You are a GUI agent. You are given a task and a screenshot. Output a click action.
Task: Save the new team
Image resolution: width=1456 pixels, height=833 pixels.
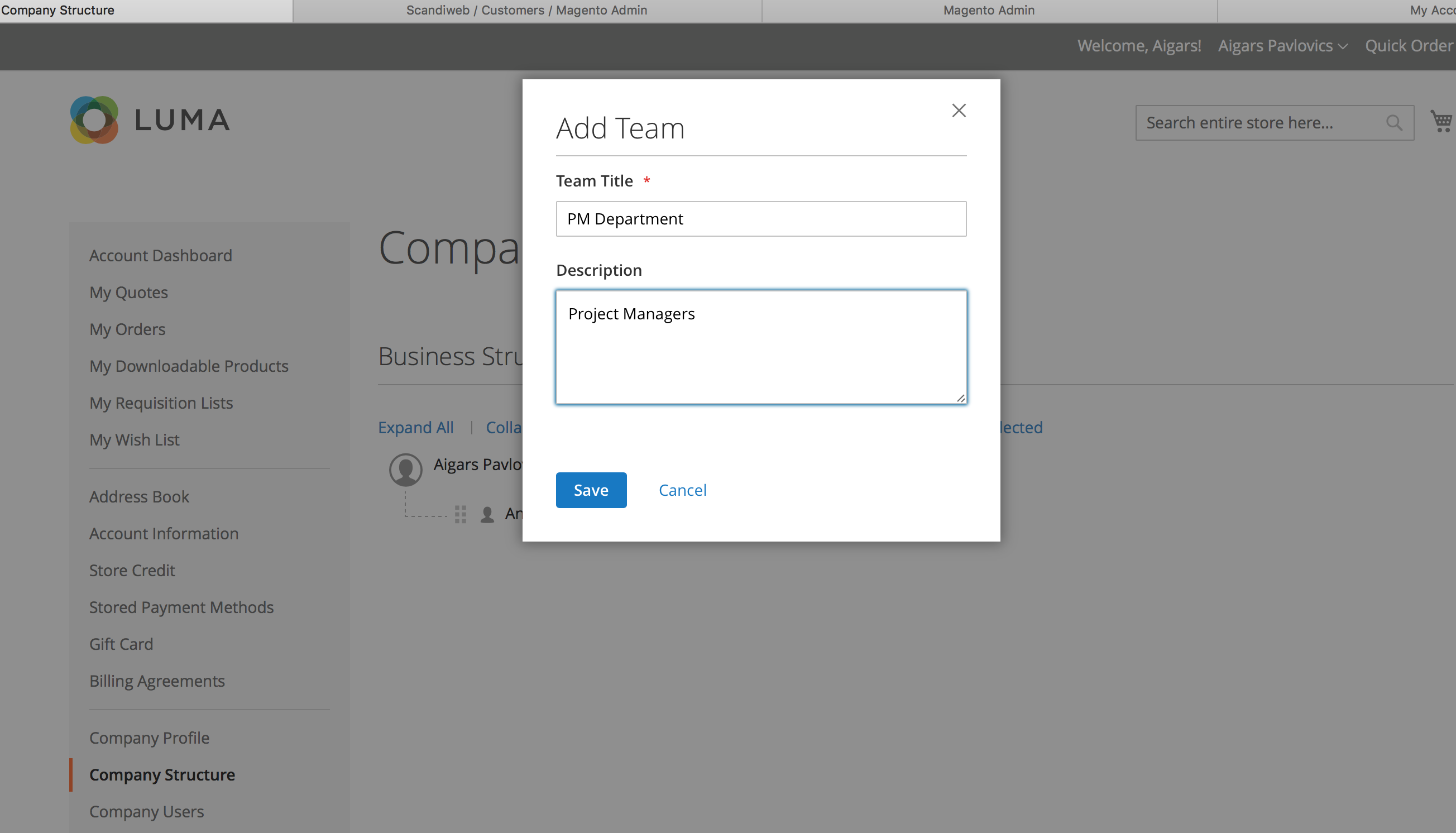click(591, 490)
